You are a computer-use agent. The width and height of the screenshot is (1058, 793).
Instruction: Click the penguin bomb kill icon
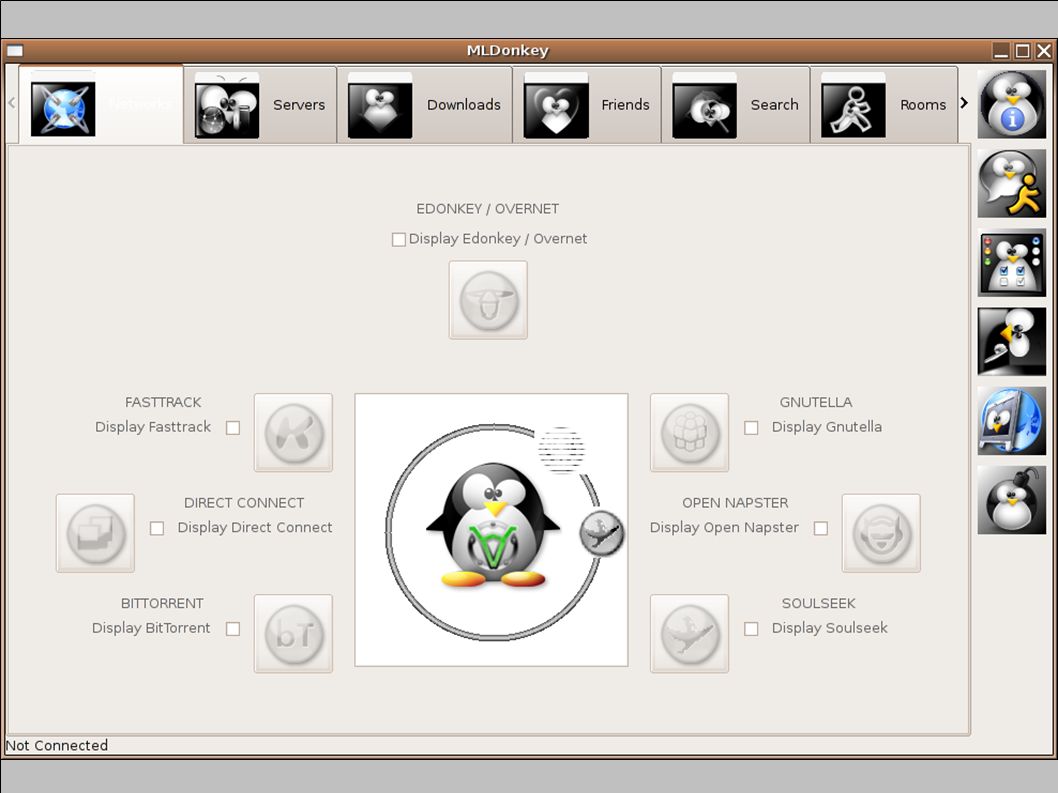[x=1012, y=500]
